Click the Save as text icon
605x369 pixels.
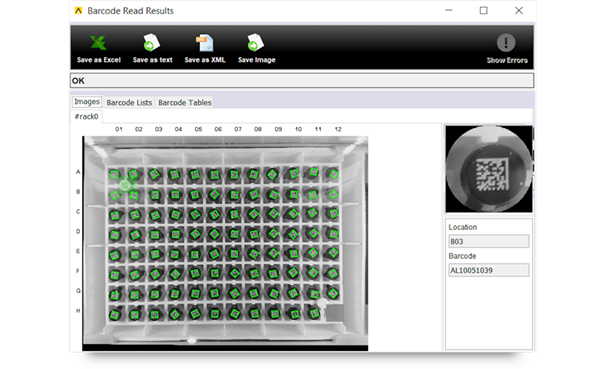[x=152, y=43]
